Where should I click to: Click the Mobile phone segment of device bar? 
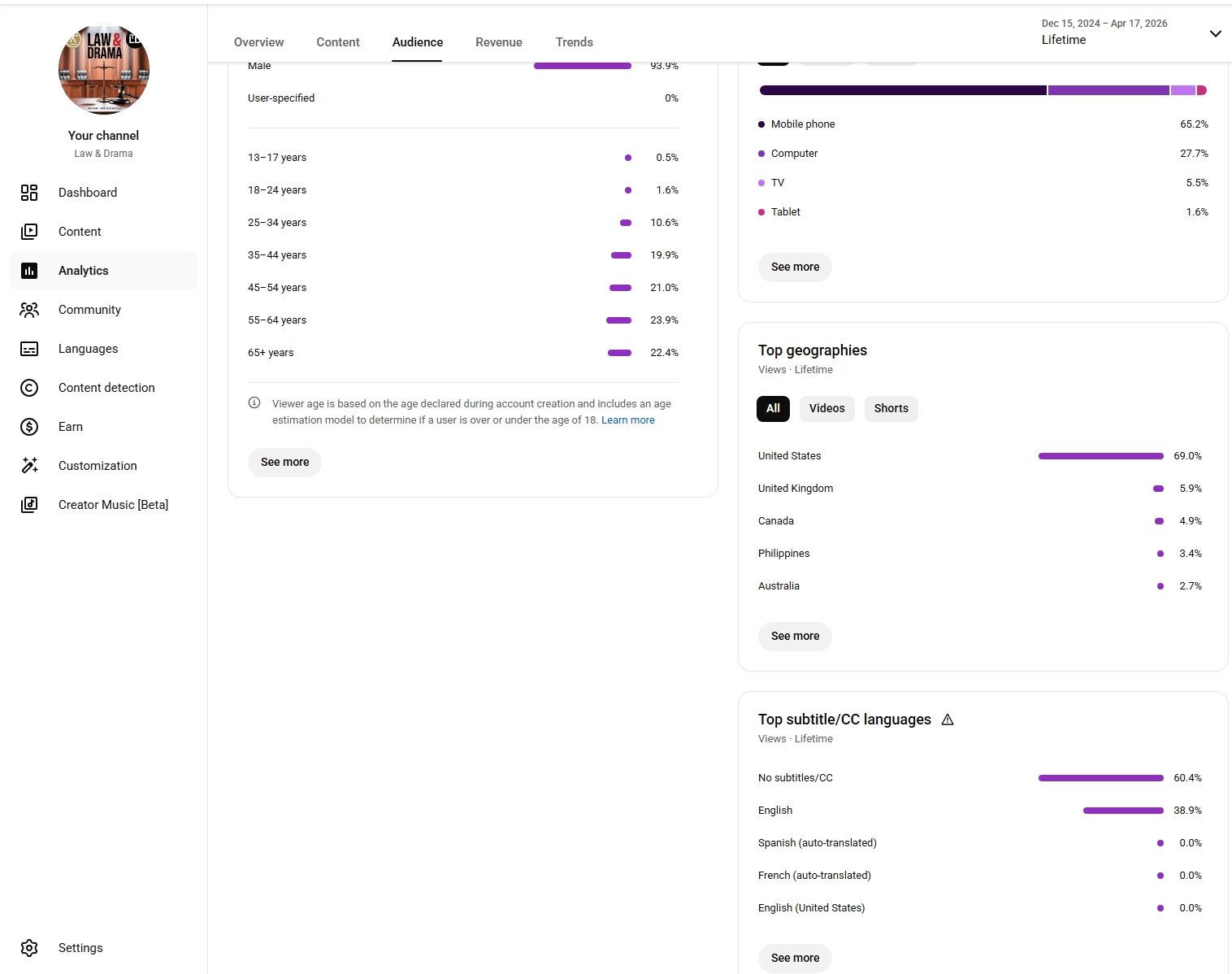tap(902, 90)
